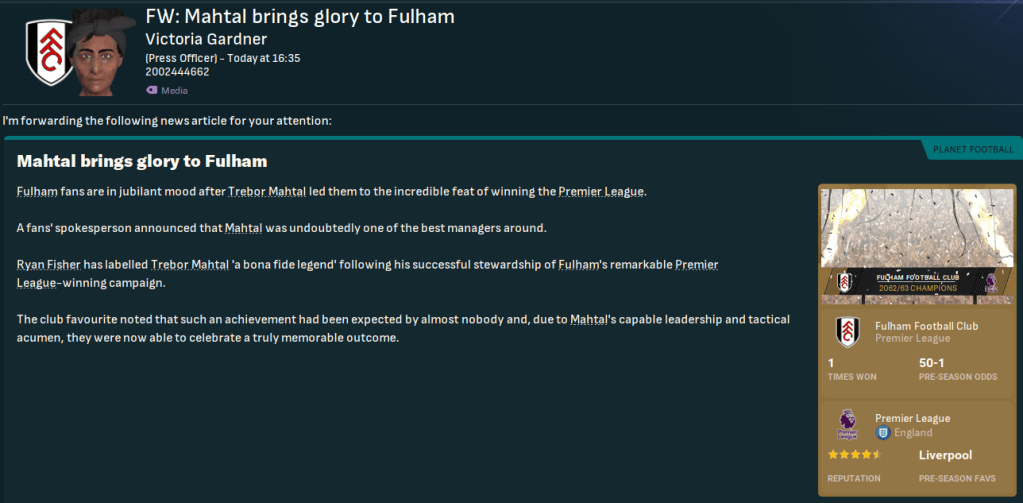Click the Premier League logo above the reputation stars

click(847, 425)
